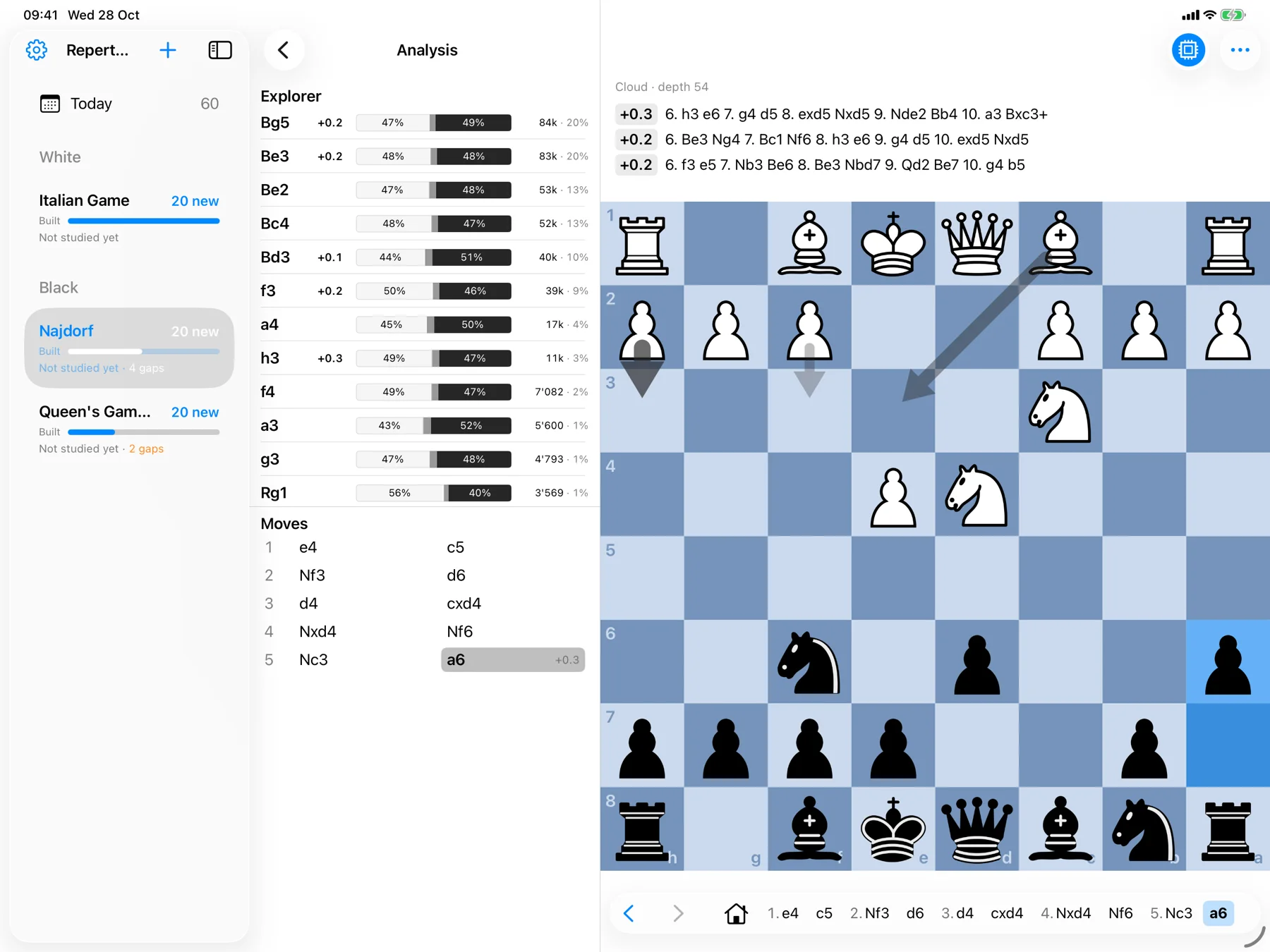The width and height of the screenshot is (1270, 952).
Task: Select h3 explorer move row
Action: pyautogui.click(x=424, y=358)
